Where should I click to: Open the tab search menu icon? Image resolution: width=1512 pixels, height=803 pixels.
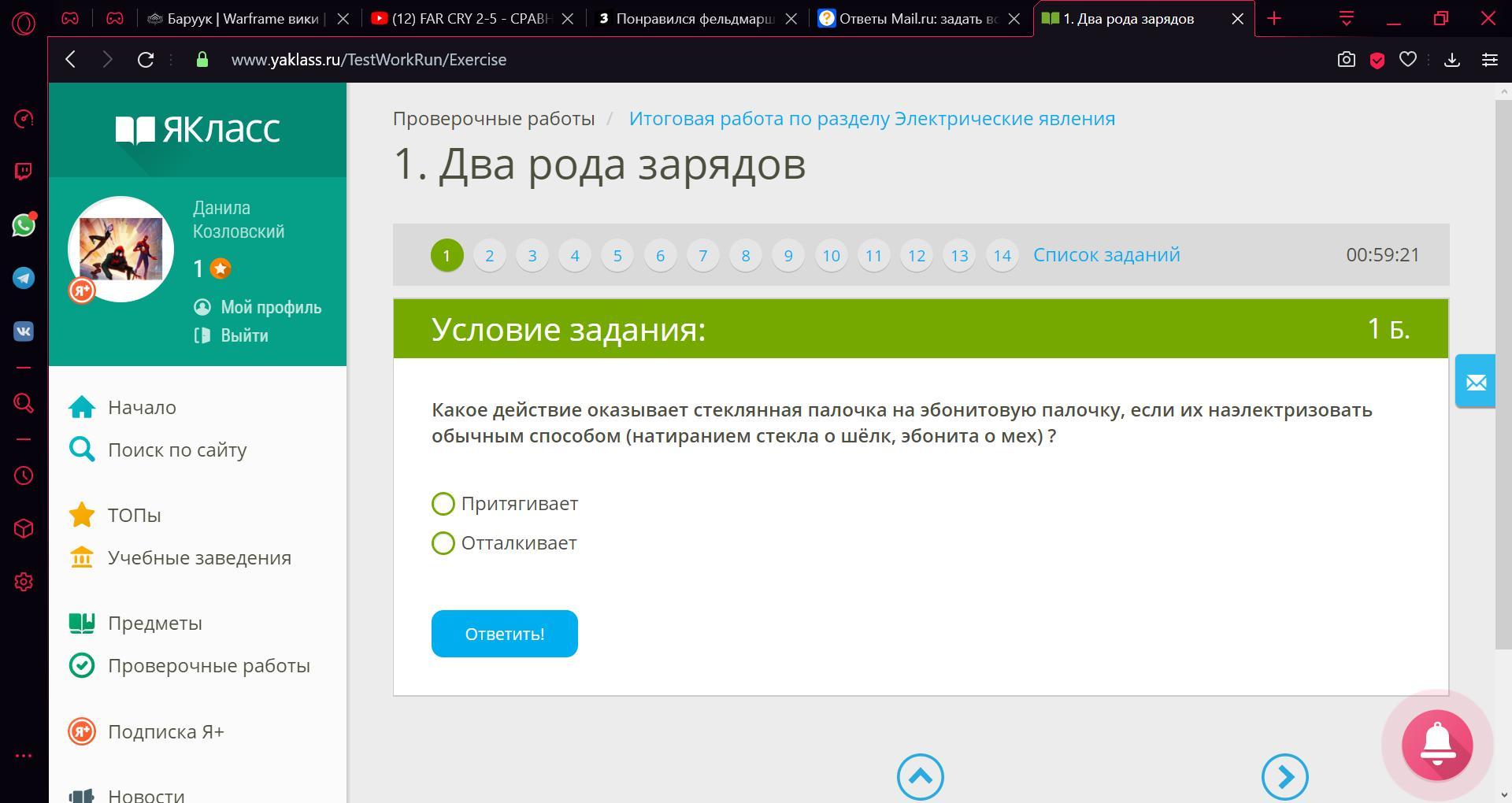[1346, 19]
